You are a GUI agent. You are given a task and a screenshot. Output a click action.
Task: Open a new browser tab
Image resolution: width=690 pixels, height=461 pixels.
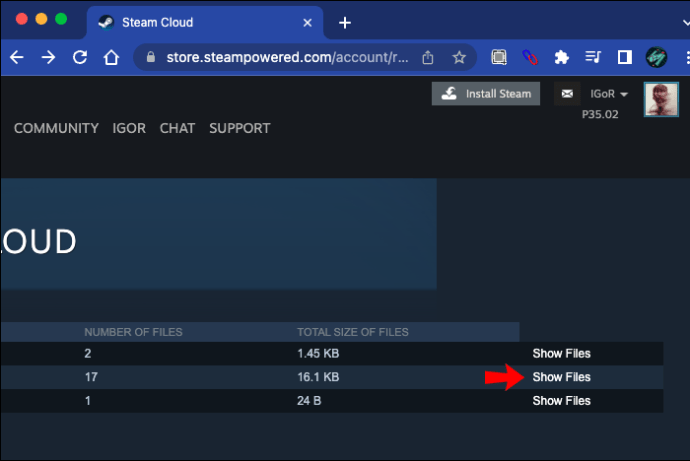coord(345,23)
